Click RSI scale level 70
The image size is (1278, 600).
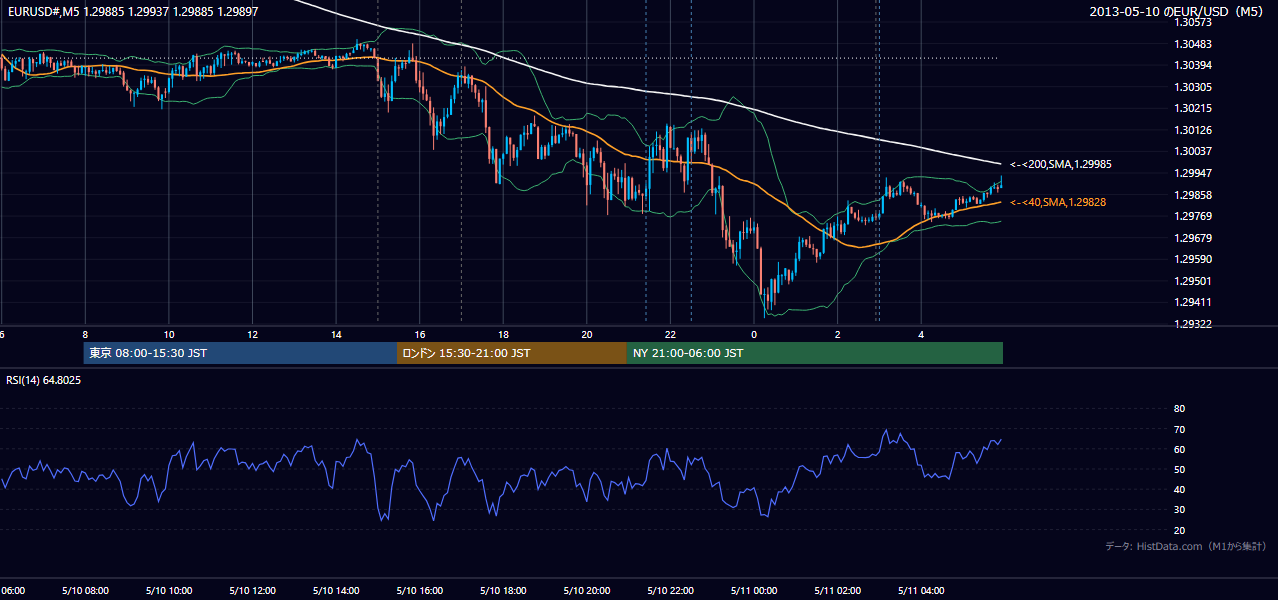[x=1179, y=429]
